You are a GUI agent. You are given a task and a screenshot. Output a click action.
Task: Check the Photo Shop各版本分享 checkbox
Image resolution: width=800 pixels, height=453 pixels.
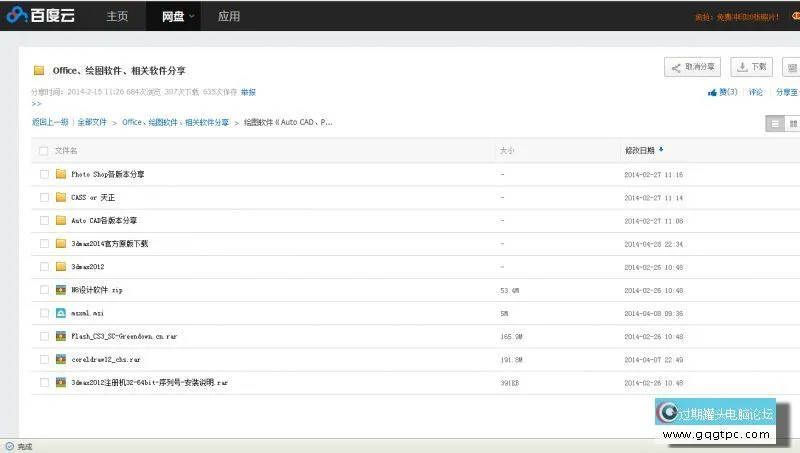(44, 174)
